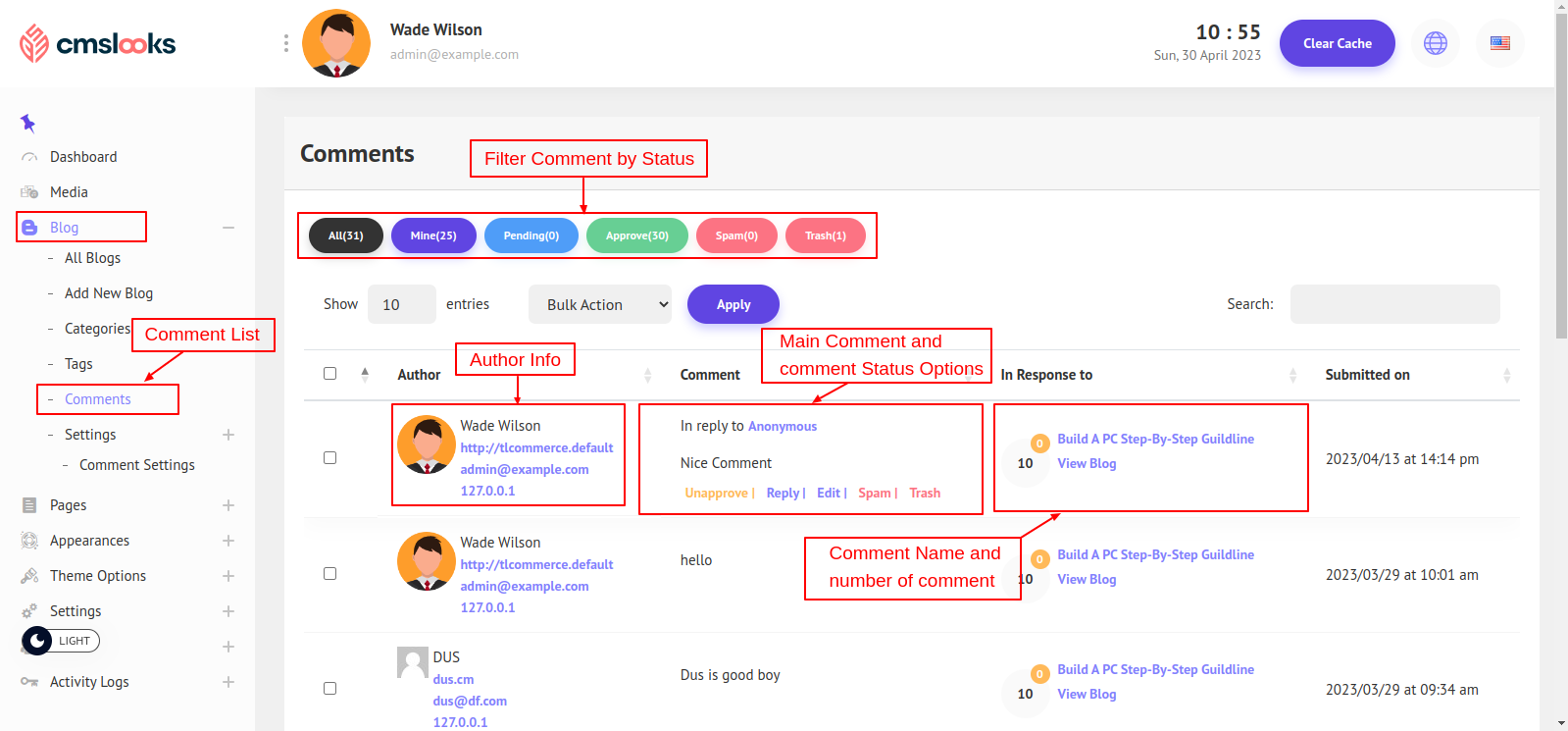Click the globe icon in header

click(1435, 43)
